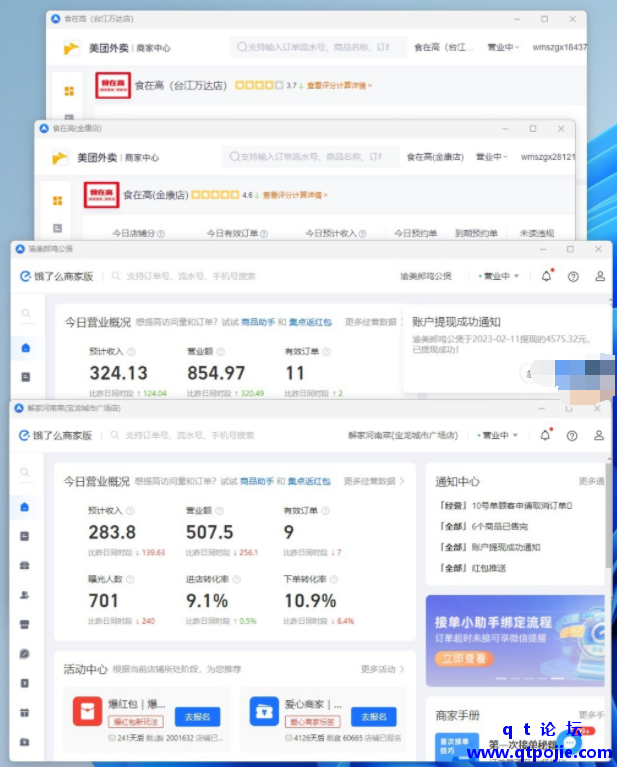Open 营业中 status dropdown in 解家河南菜 window

click(x=498, y=435)
